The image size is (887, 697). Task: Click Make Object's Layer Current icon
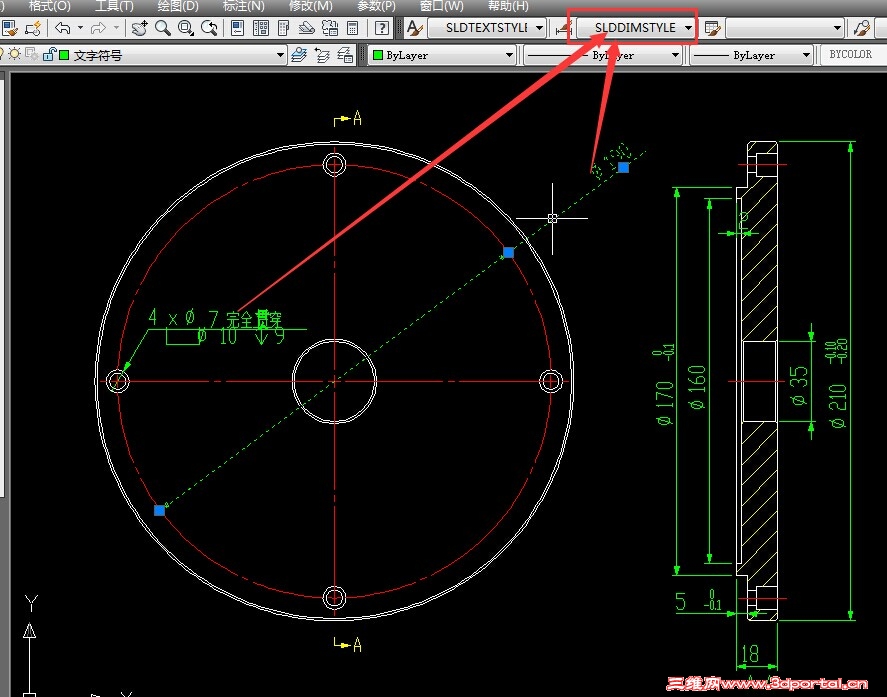click(x=299, y=55)
